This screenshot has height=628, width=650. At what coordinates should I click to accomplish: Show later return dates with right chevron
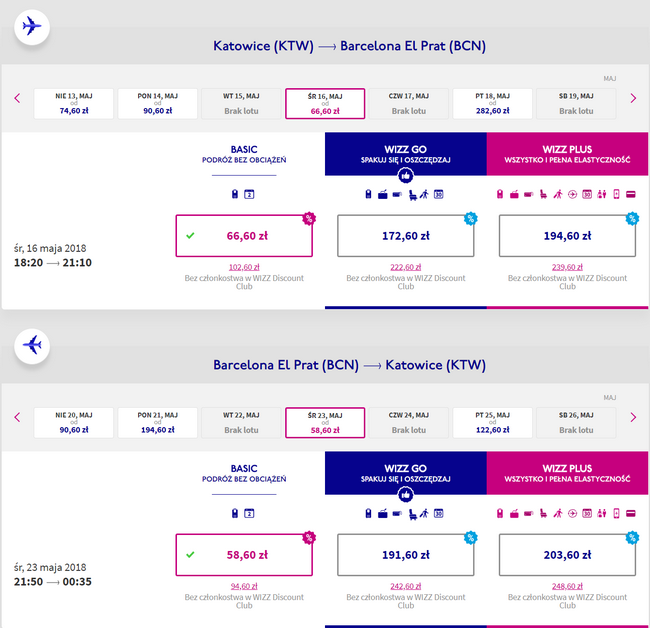633,417
